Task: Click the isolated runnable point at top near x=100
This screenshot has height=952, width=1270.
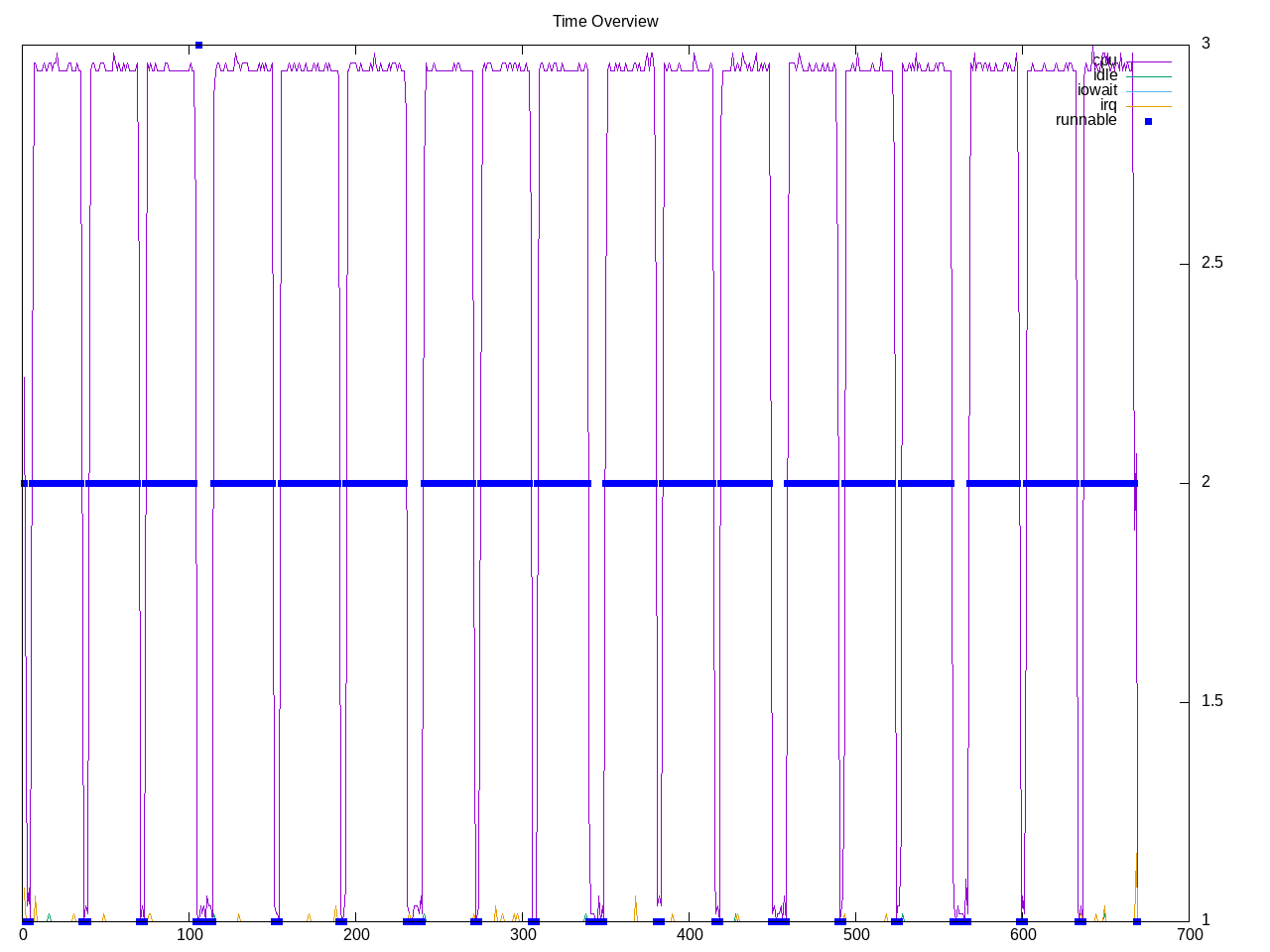Action: (198, 45)
